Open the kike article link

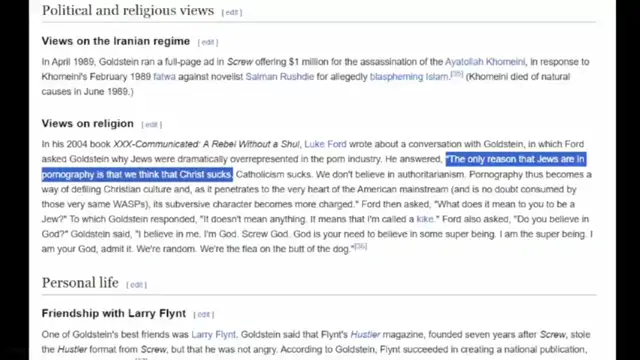[x=424, y=219]
